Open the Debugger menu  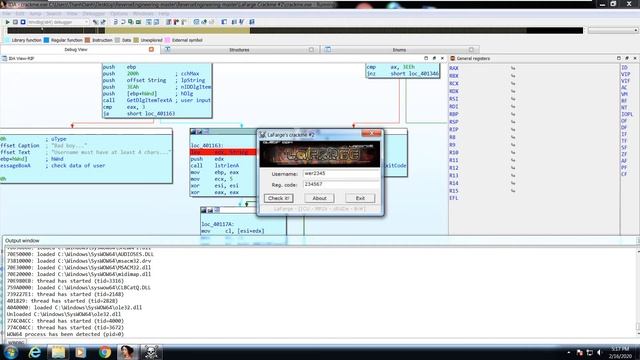pos(93,13)
